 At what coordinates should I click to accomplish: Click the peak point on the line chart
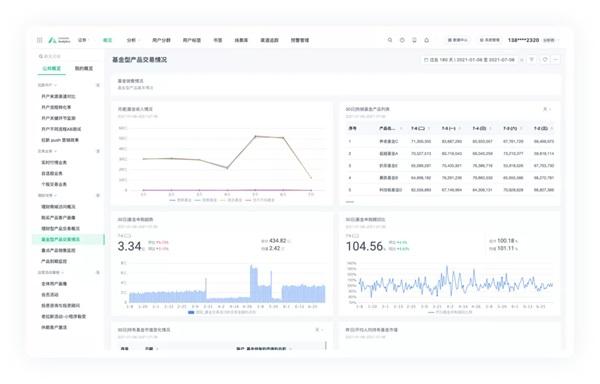pyautogui.click(x=256, y=136)
